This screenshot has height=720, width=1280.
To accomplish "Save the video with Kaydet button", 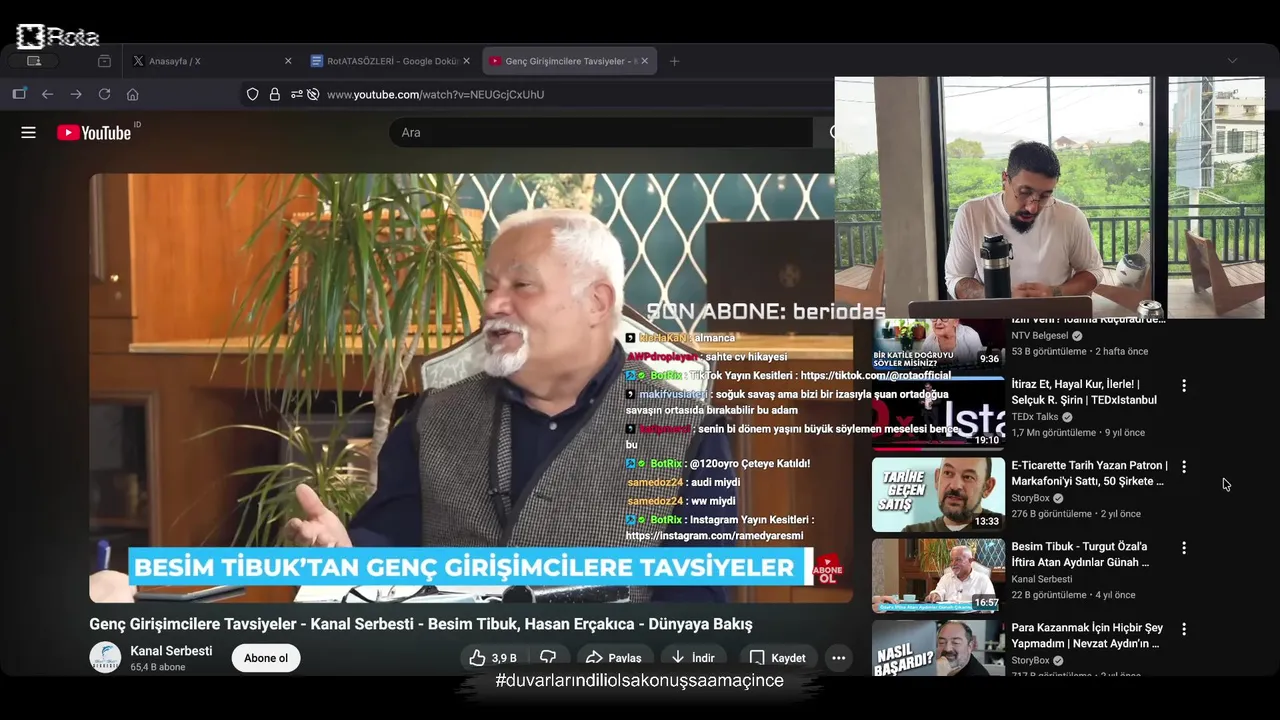I will click(x=777, y=657).
